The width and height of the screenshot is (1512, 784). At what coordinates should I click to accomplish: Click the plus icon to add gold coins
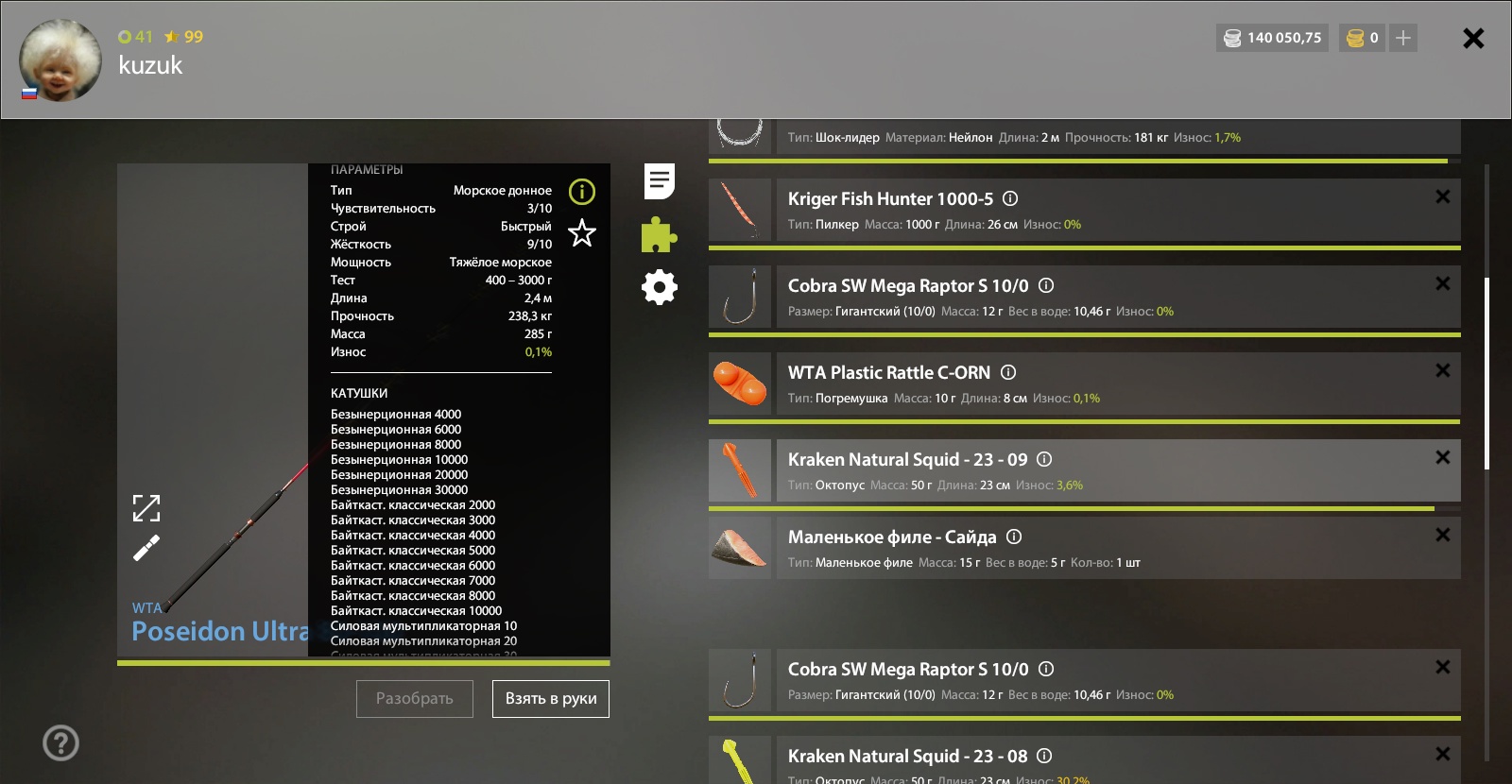[1403, 38]
